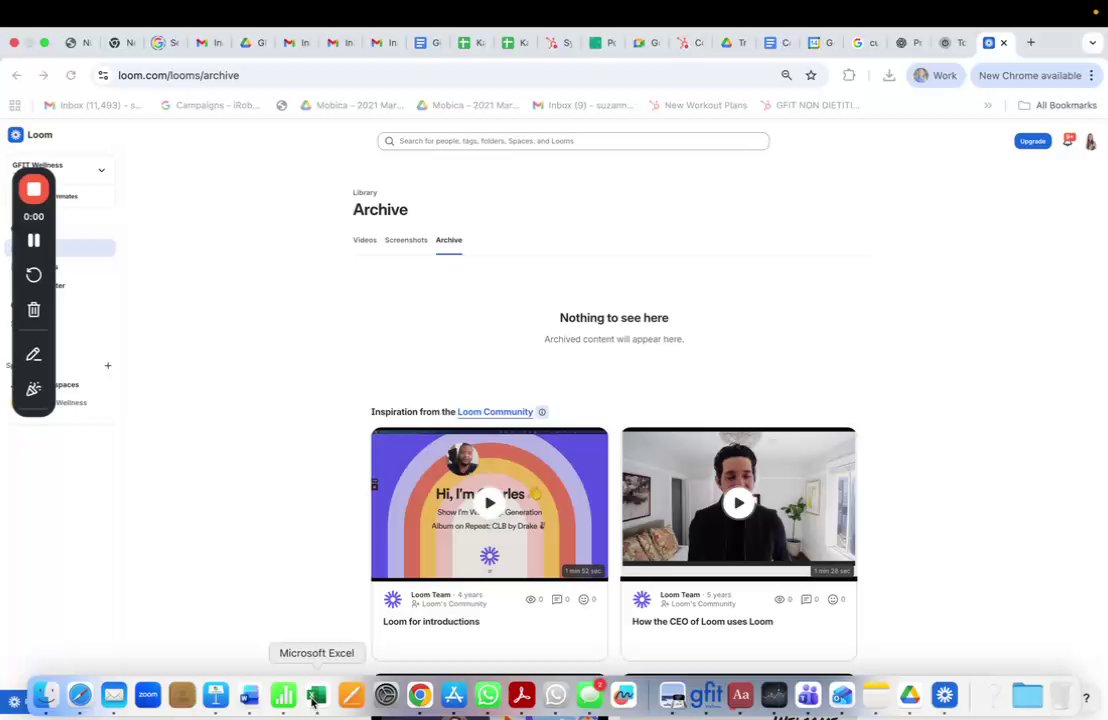The width and height of the screenshot is (1108, 720).
Task: Open Adobe Acrobat from the Dock
Action: [521, 695]
